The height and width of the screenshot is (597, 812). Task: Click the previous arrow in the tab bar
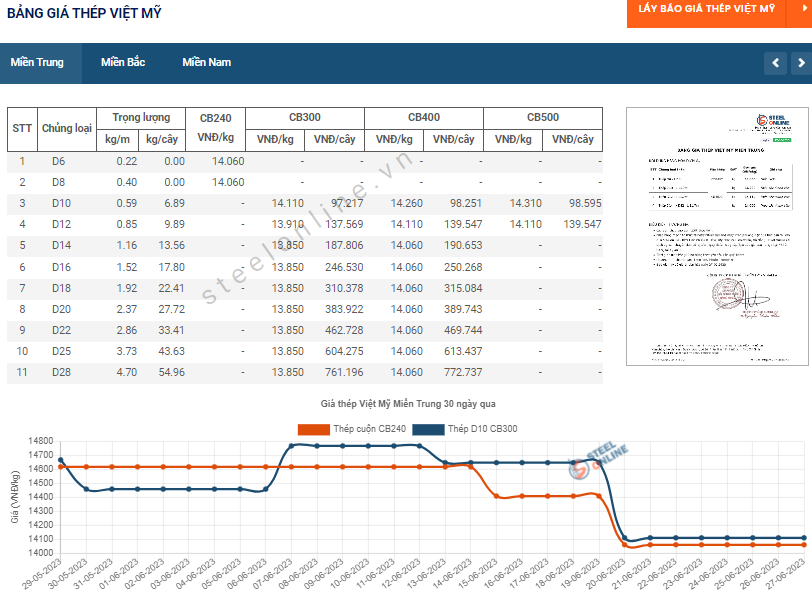point(775,63)
